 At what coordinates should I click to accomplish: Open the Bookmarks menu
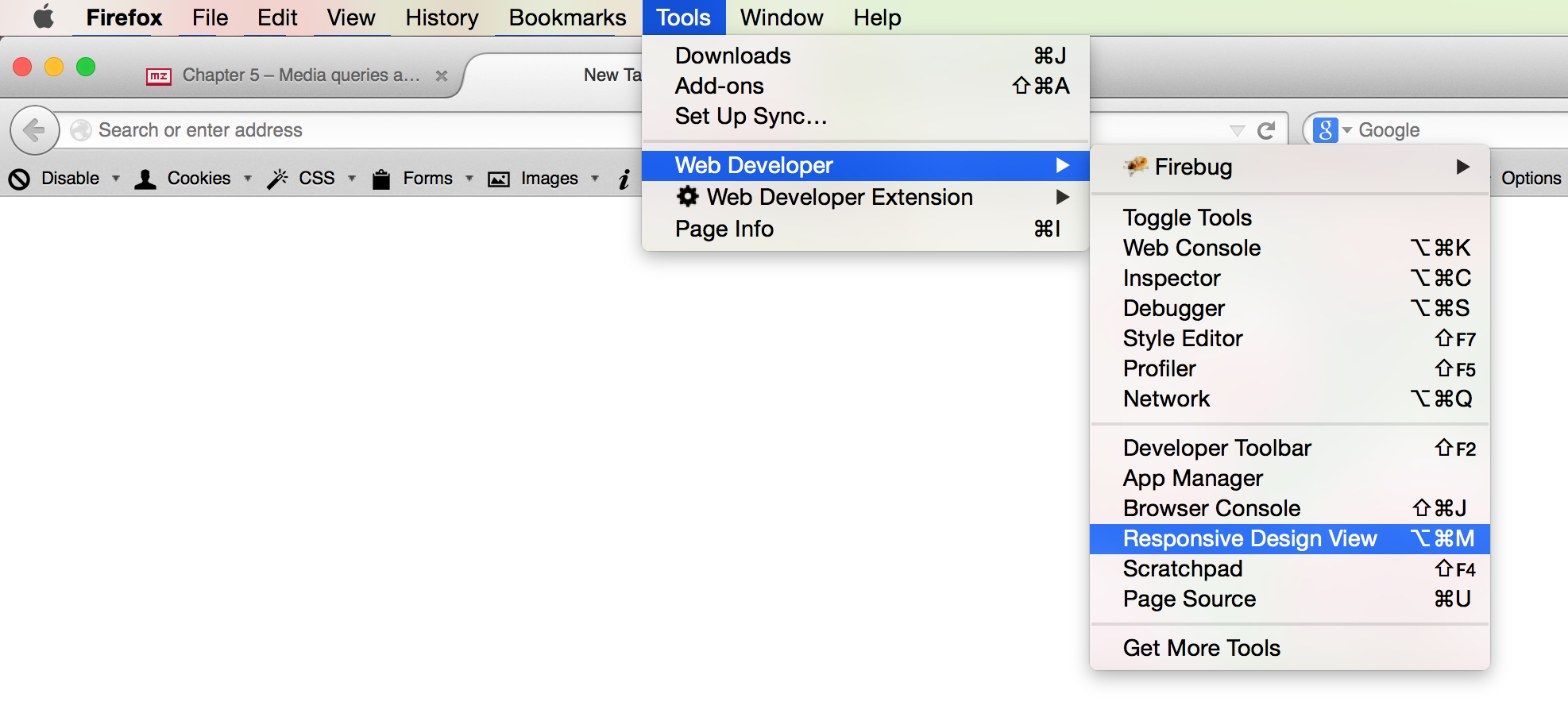click(x=565, y=17)
